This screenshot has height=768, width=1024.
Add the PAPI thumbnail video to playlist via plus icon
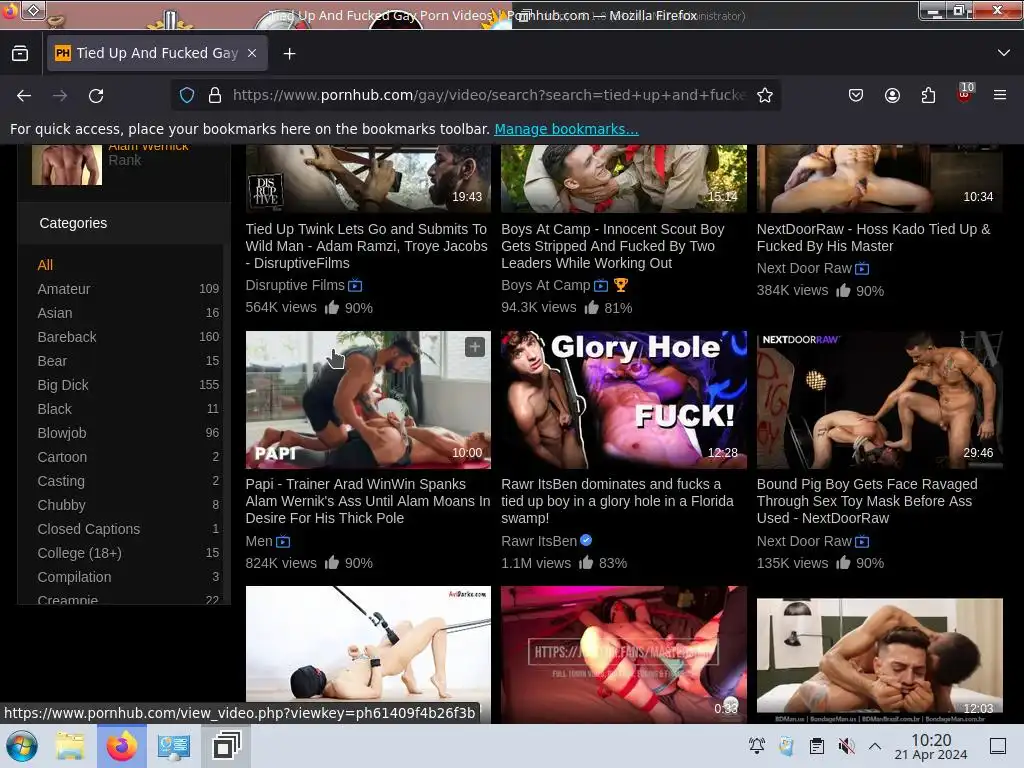(475, 347)
